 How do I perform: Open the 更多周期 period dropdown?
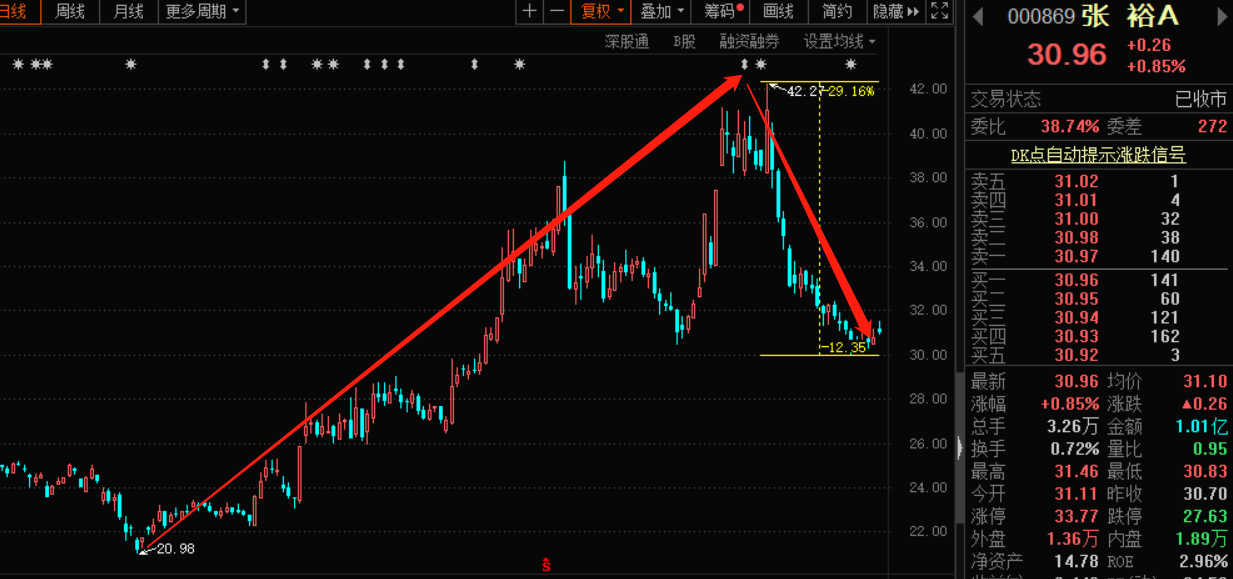(x=202, y=12)
